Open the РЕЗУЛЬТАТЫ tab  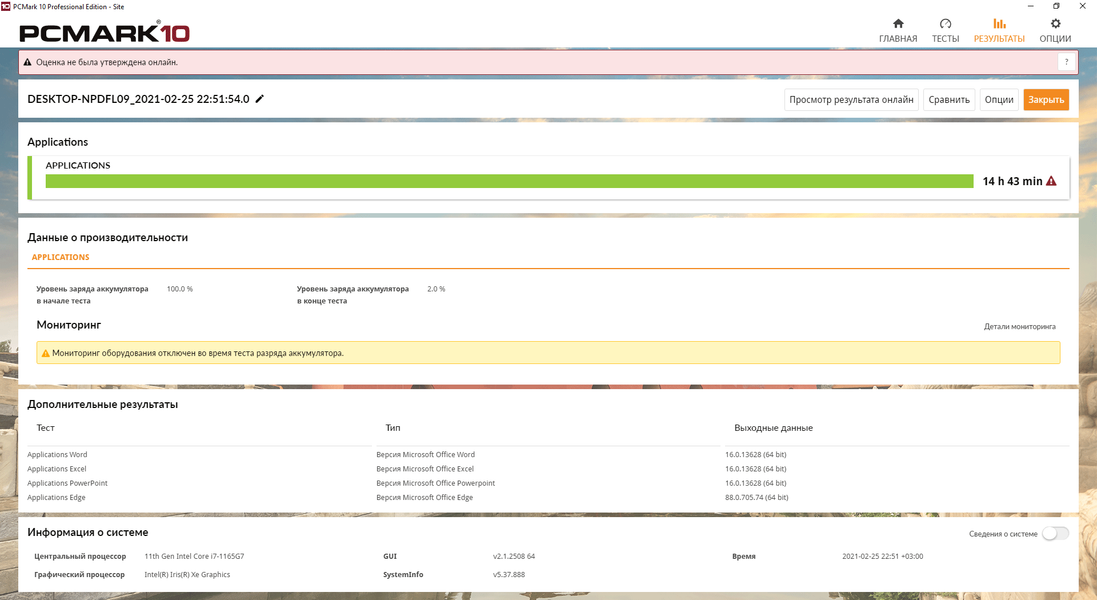coord(999,31)
